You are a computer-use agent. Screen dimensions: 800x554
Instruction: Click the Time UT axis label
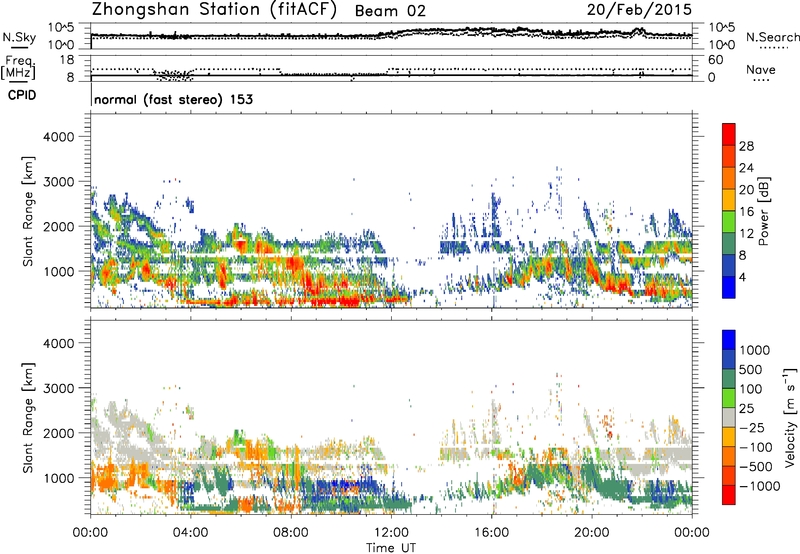[391, 547]
